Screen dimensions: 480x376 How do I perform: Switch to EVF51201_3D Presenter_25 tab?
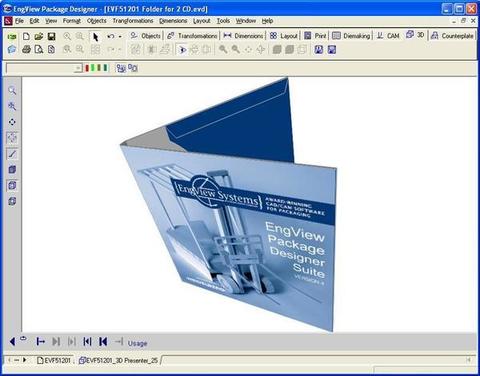coord(118,360)
